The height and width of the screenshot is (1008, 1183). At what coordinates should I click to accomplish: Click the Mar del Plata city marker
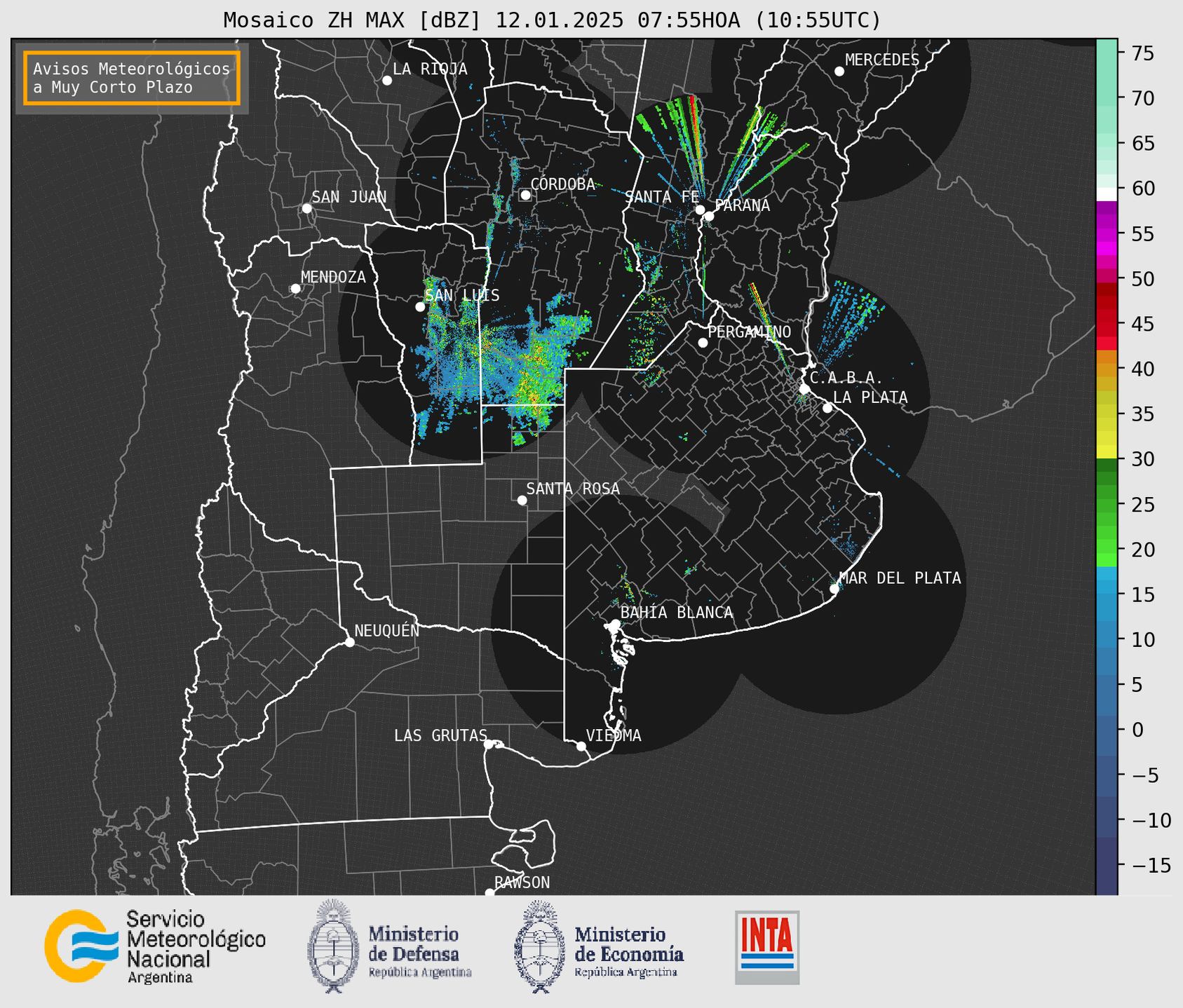pos(834,588)
